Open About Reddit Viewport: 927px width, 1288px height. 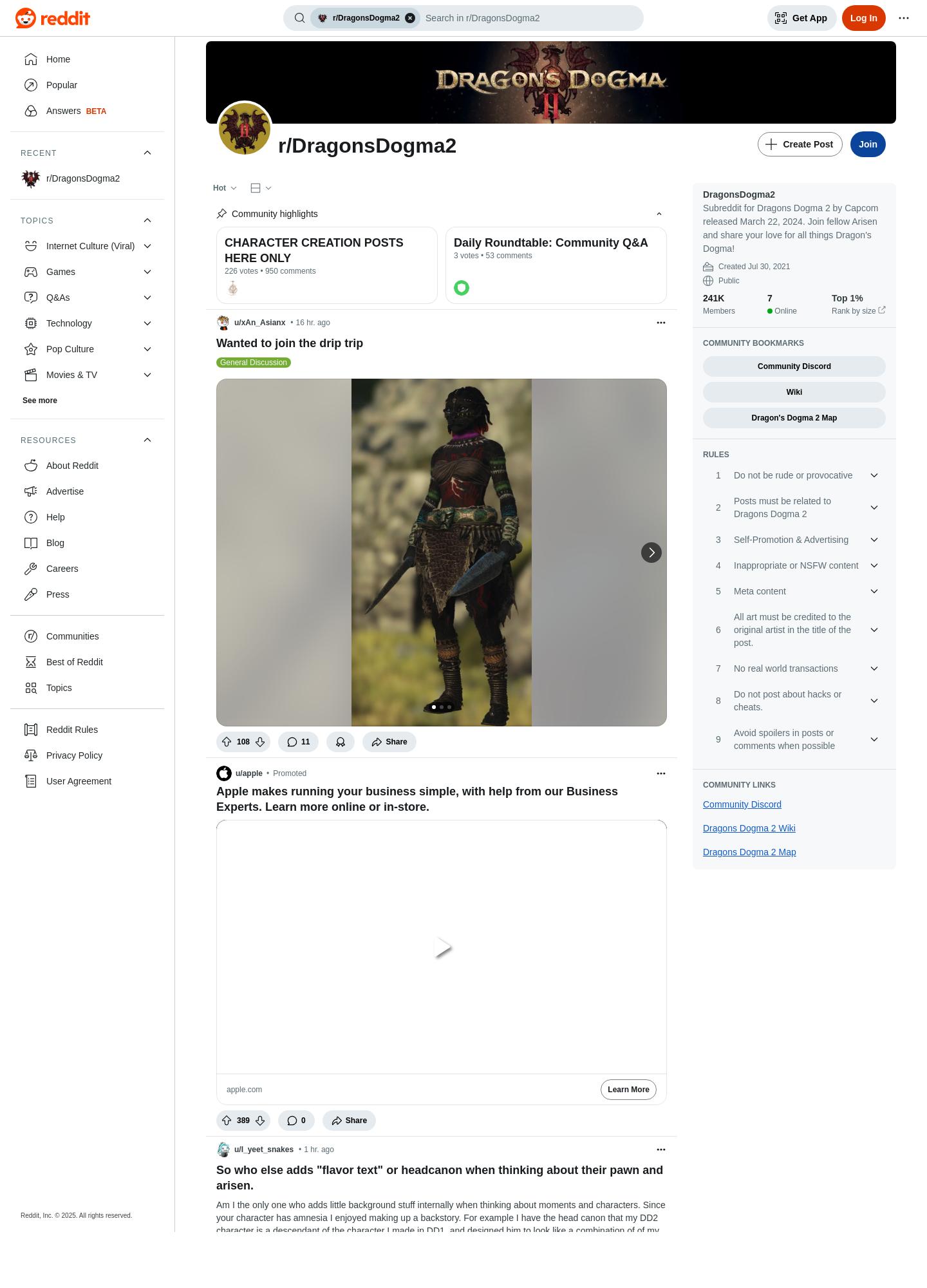pos(88,466)
